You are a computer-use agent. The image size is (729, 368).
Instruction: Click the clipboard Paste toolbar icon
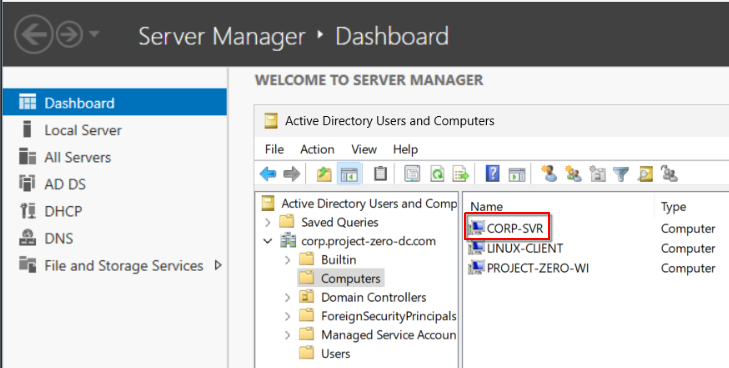tap(380, 174)
